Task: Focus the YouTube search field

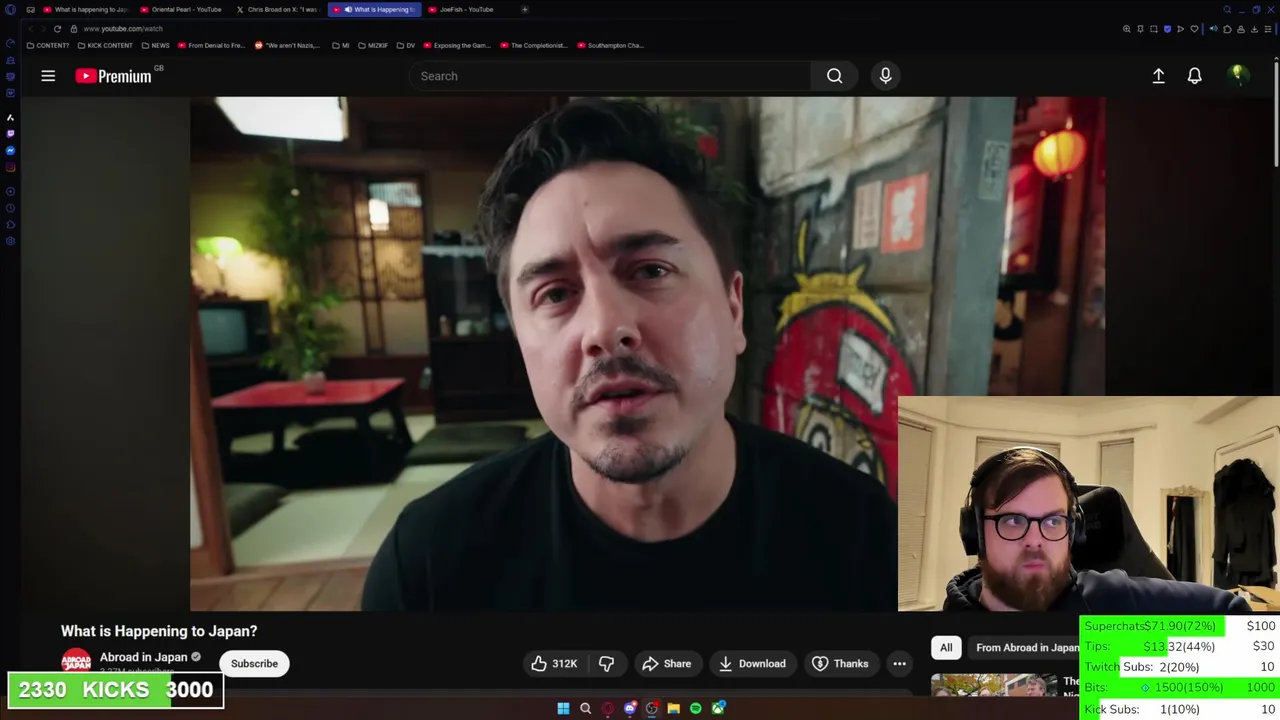Action: [610, 76]
